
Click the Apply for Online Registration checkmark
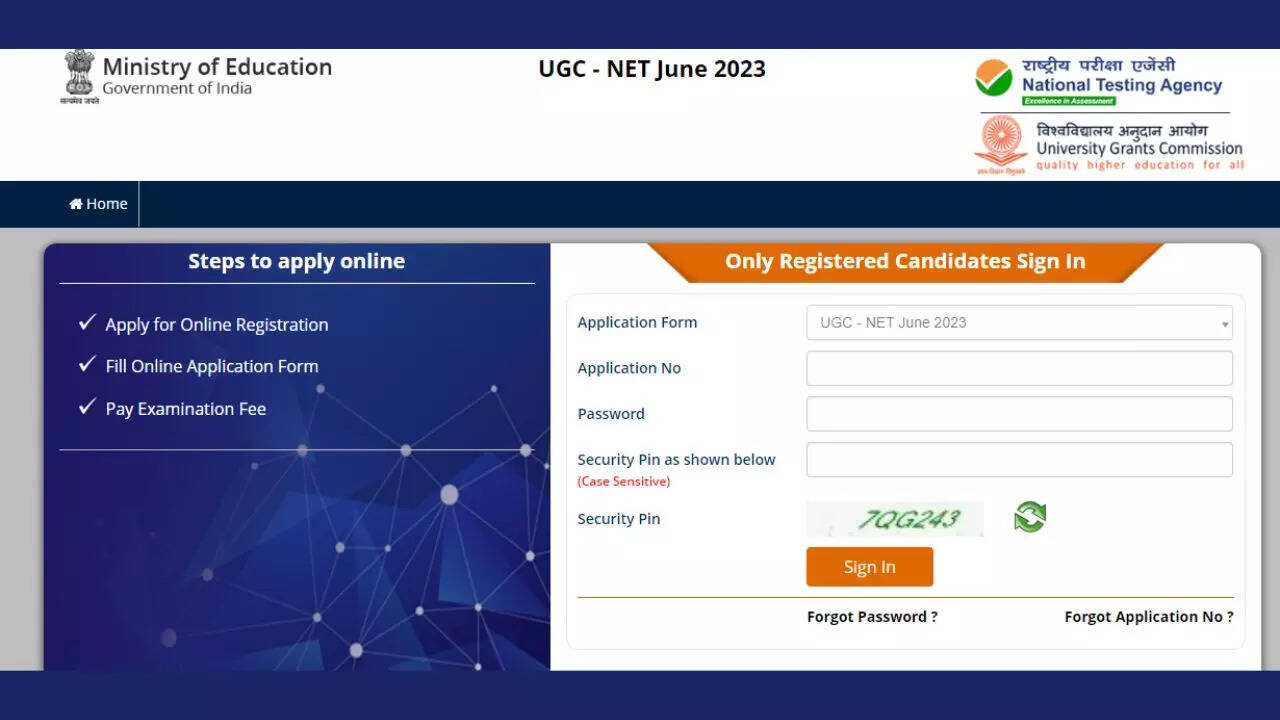coord(87,323)
